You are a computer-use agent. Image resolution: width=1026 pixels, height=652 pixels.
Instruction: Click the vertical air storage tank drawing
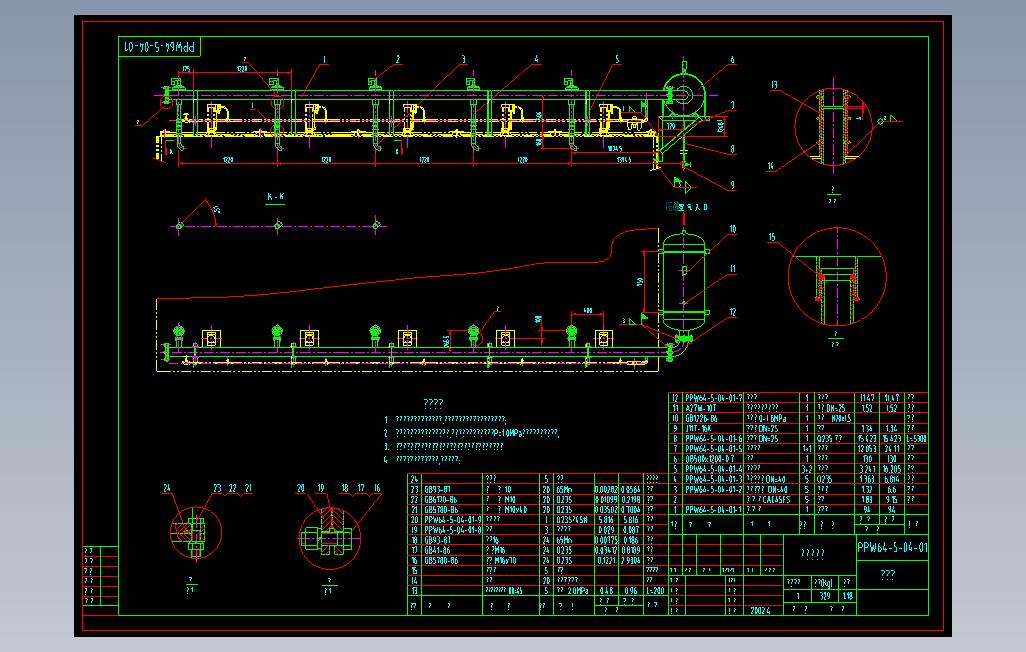point(684,281)
